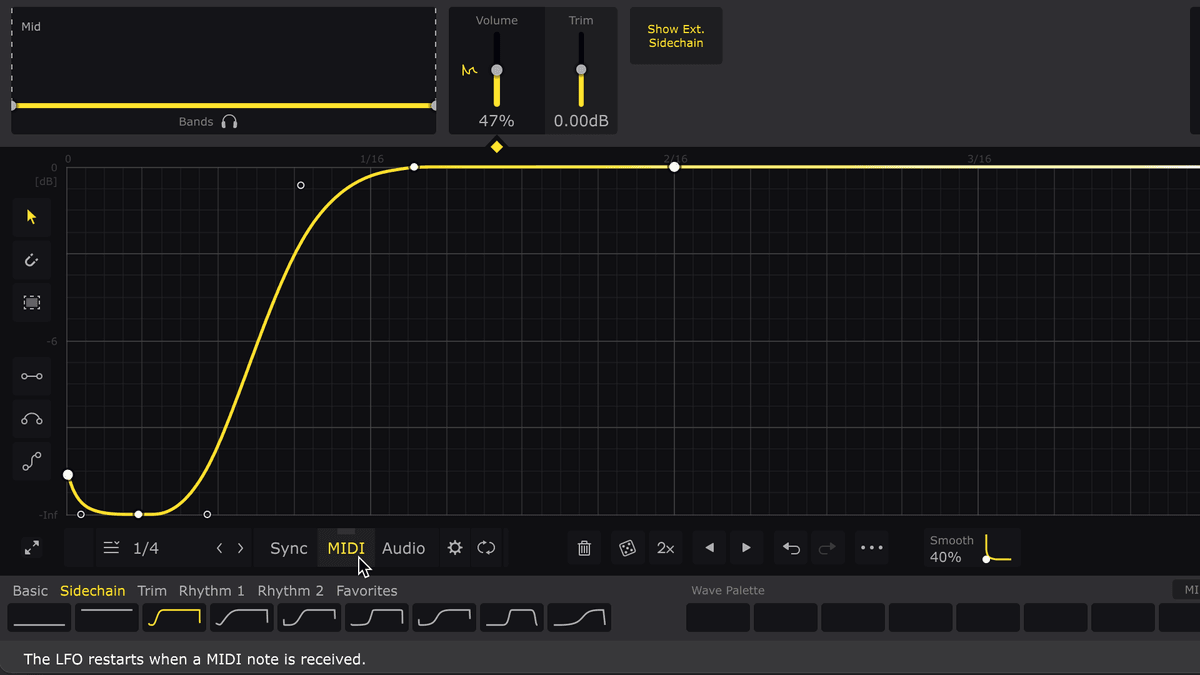Open the three dots more options menu

tap(872, 548)
